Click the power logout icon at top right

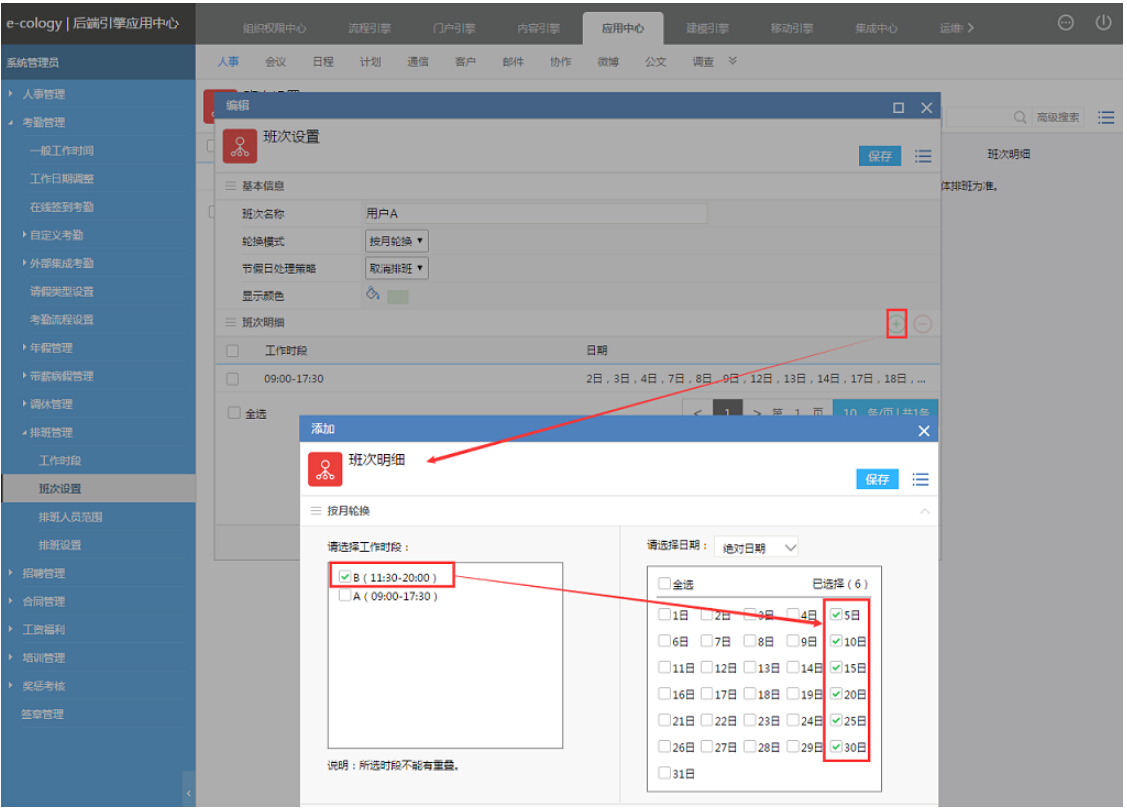click(x=1104, y=23)
